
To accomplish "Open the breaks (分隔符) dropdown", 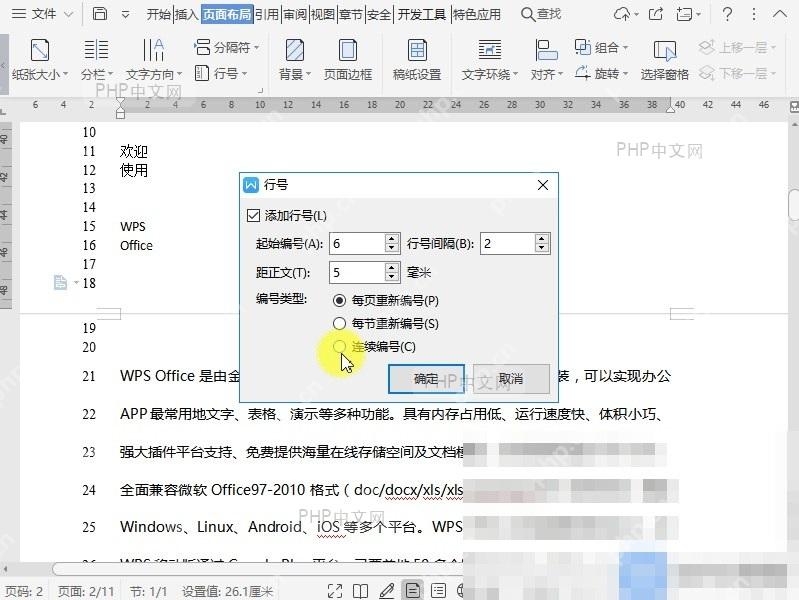I will tap(227, 47).
